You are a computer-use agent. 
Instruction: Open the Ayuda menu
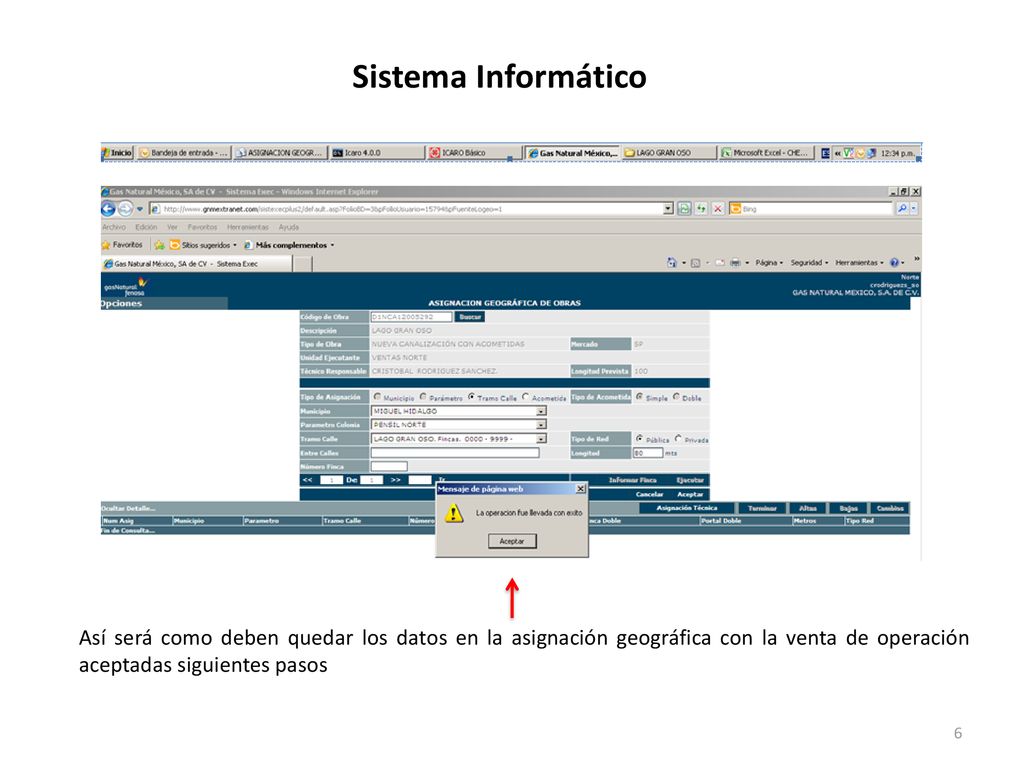289,227
